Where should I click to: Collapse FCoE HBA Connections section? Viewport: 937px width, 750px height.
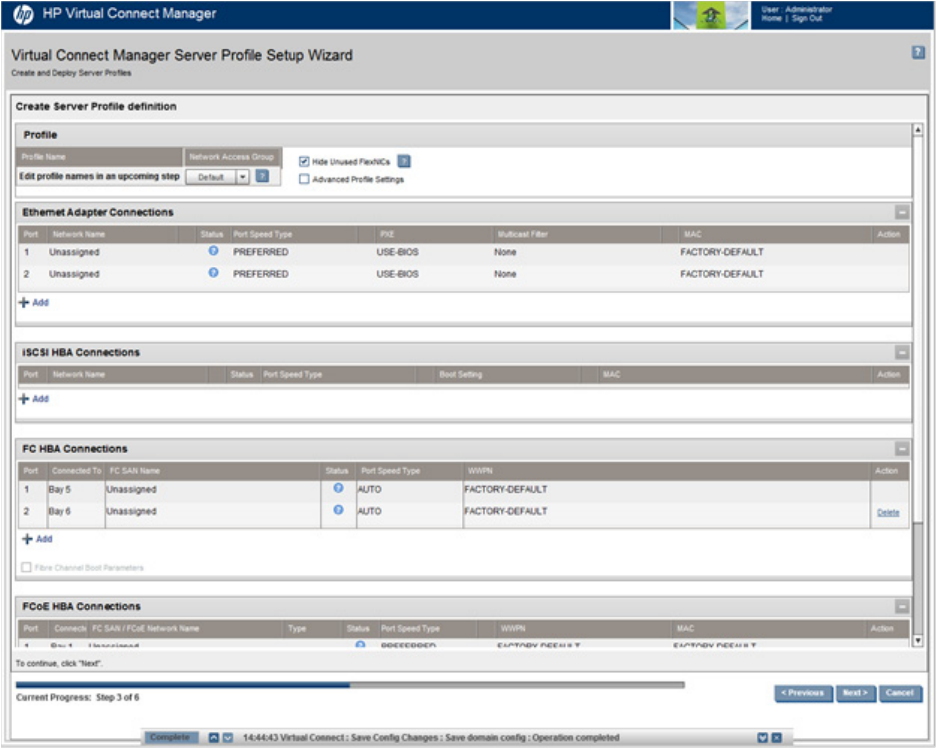(x=902, y=607)
